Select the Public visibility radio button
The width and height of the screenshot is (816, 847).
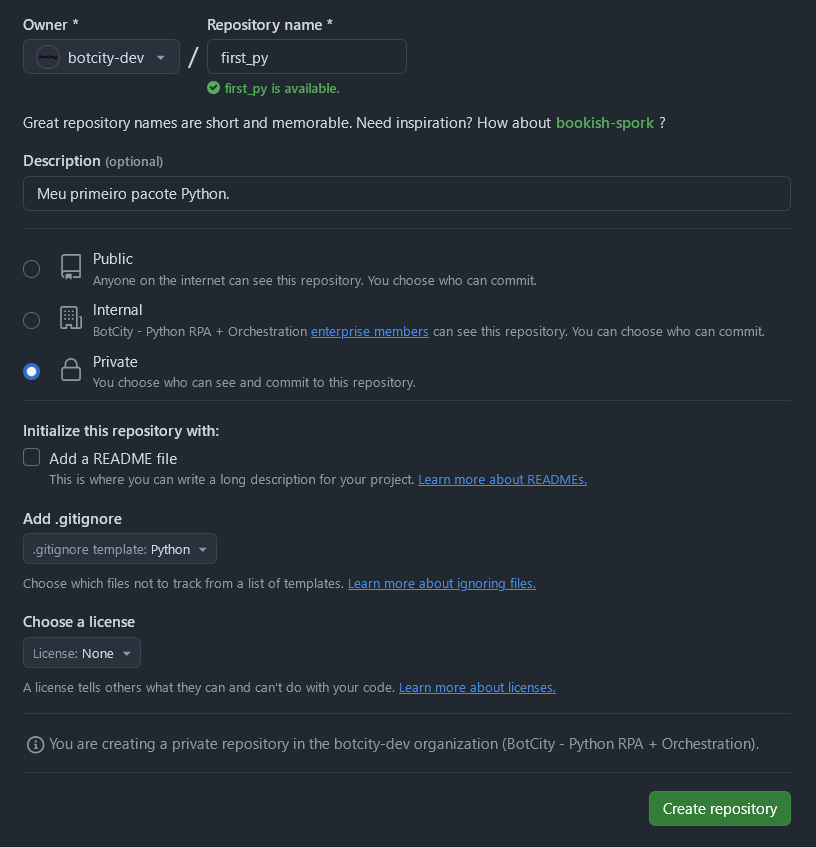[x=32, y=268]
